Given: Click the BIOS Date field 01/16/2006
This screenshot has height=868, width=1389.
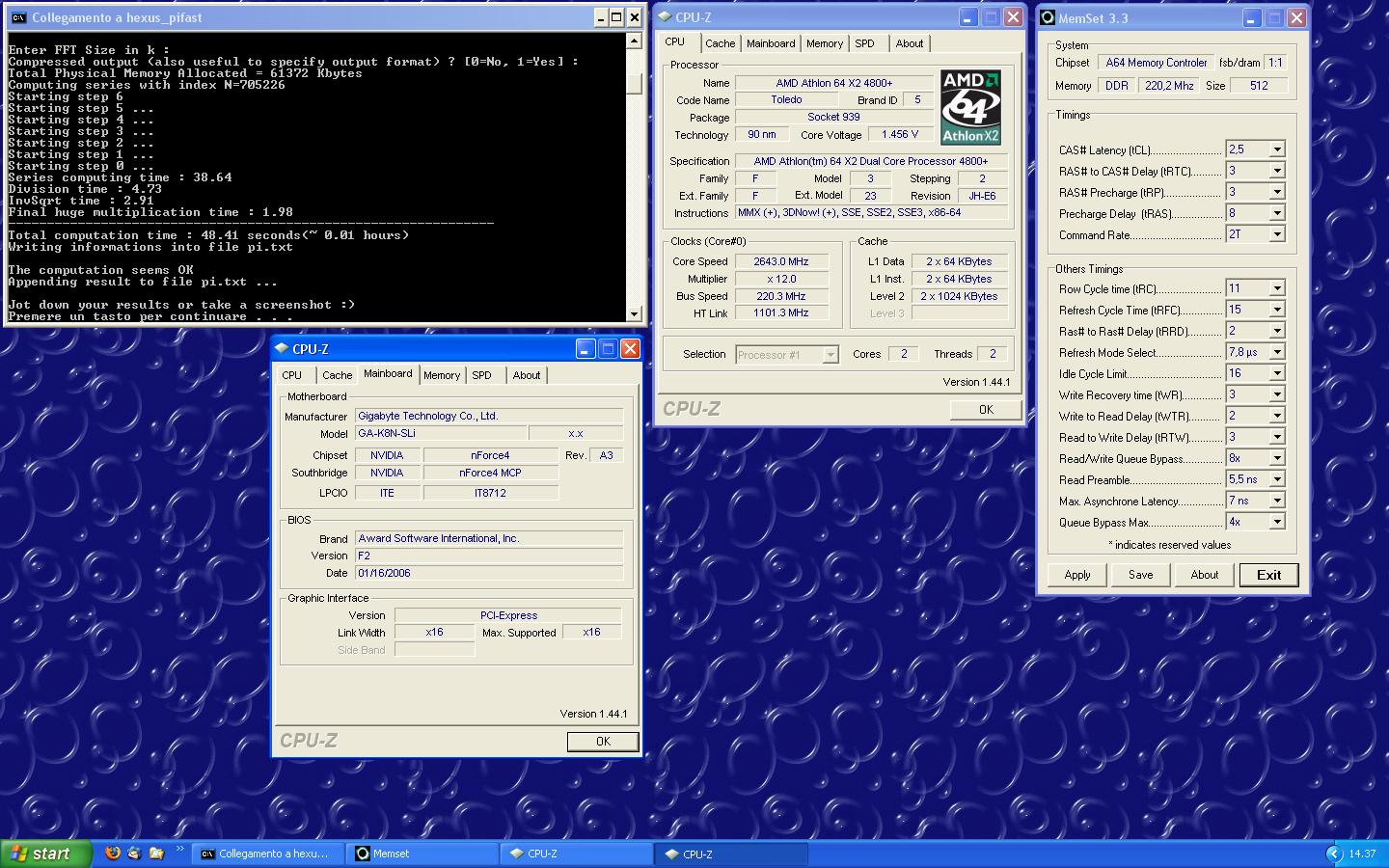Looking at the screenshot, I should click(x=489, y=573).
